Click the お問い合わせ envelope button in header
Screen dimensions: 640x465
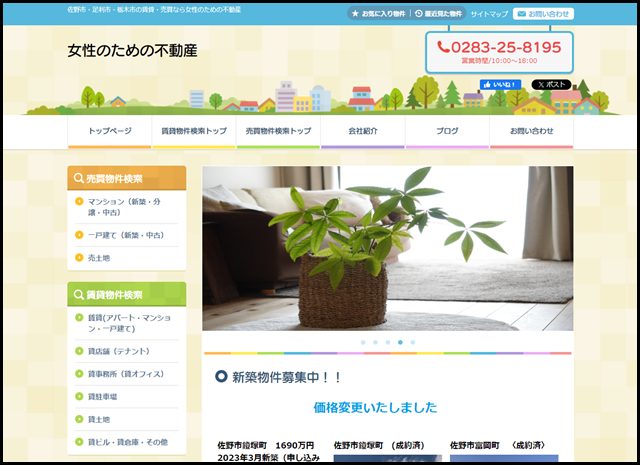tap(543, 14)
